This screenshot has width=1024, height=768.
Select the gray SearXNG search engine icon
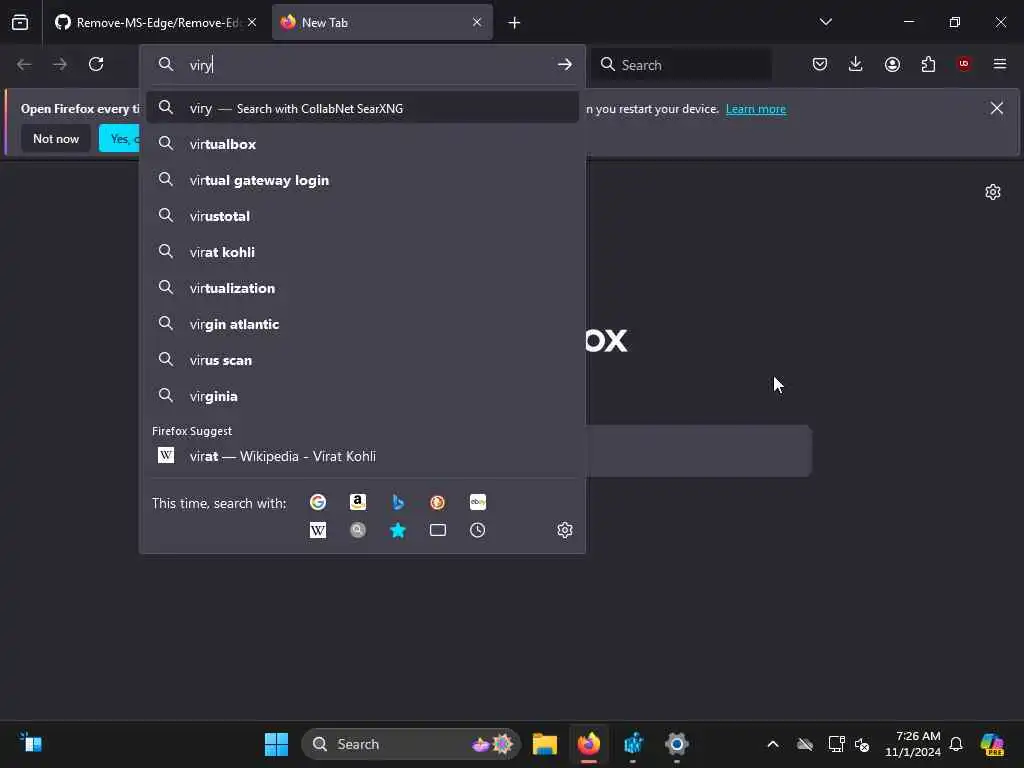(x=358, y=530)
